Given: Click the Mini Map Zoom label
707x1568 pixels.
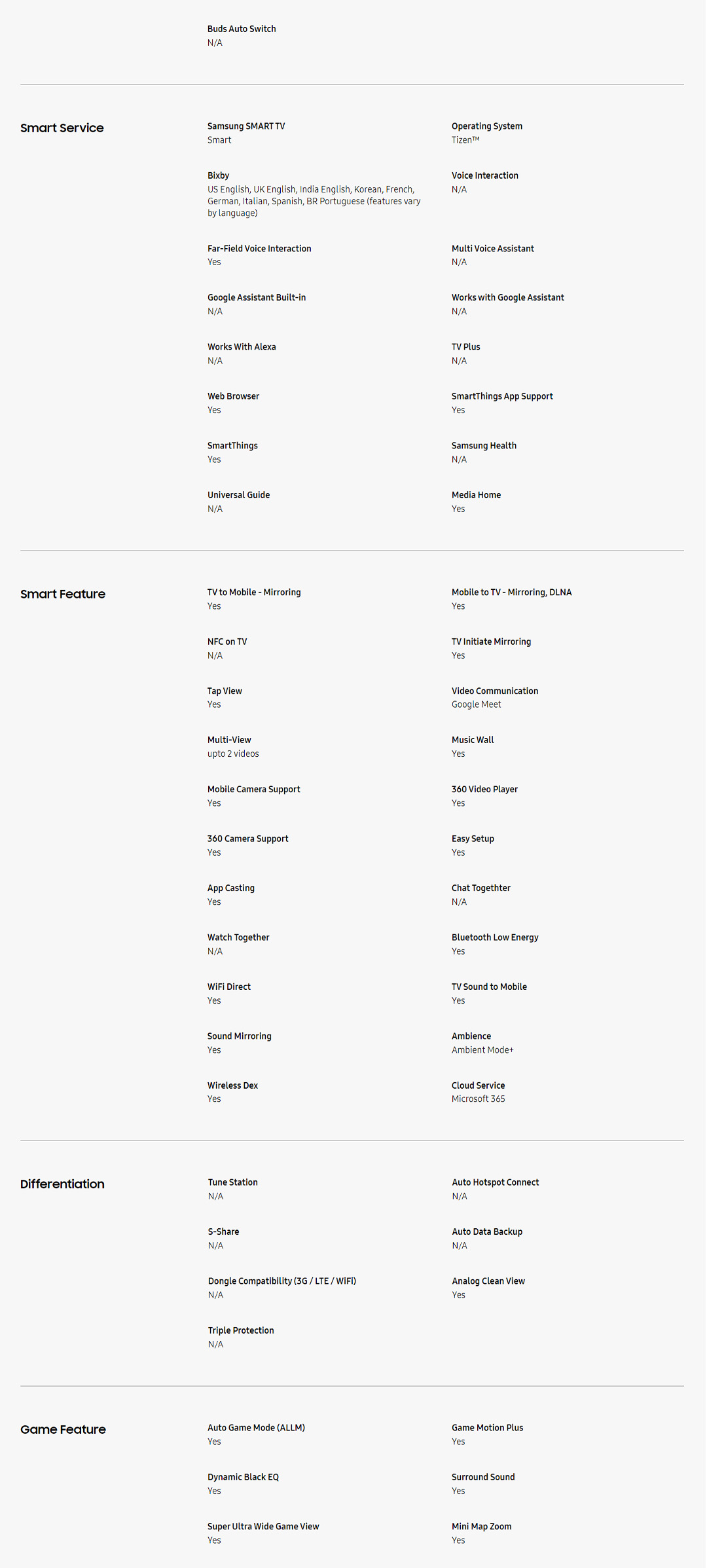Looking at the screenshot, I should click(481, 1527).
